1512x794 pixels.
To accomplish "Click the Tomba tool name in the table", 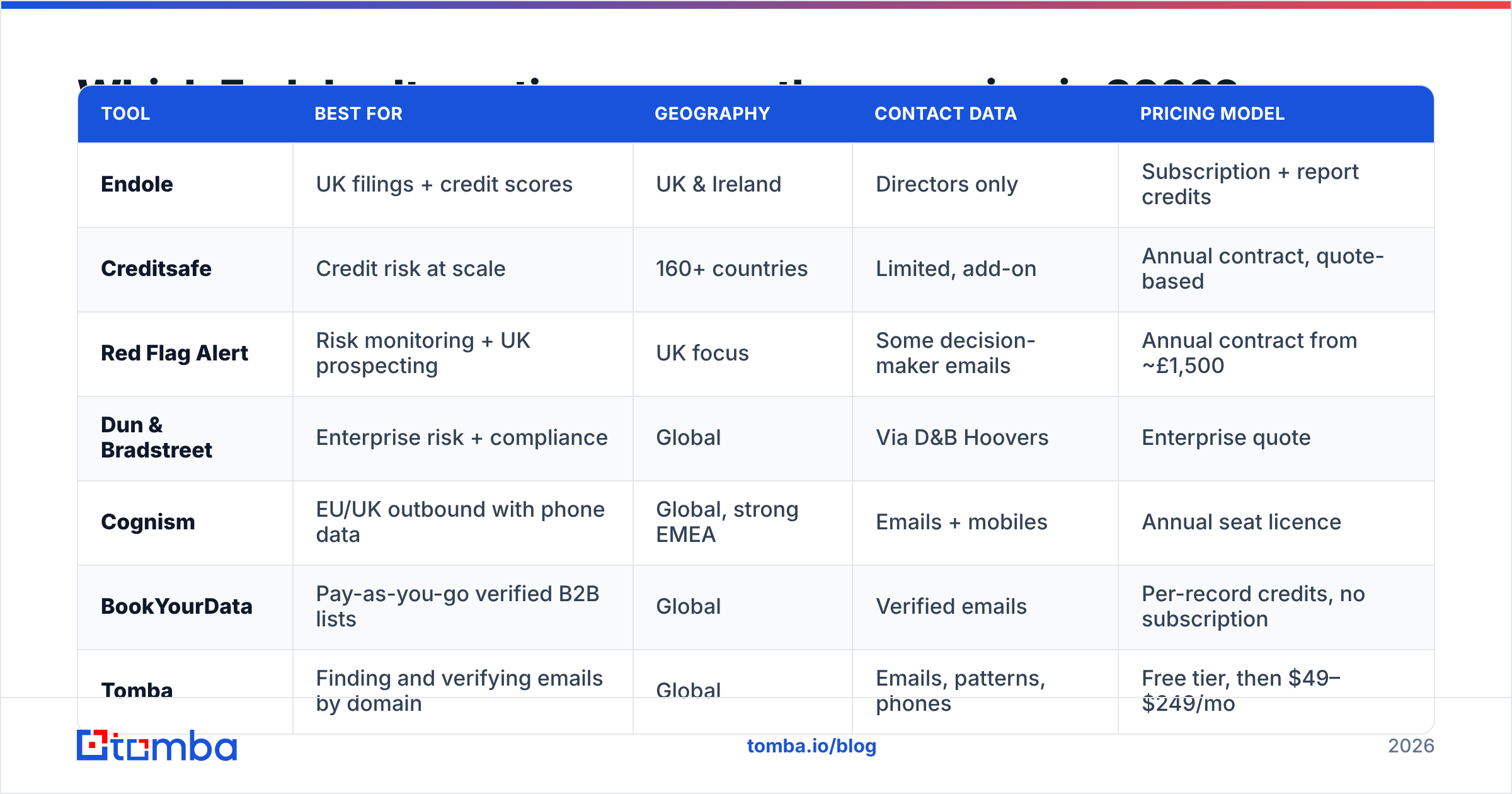I will (x=137, y=691).
